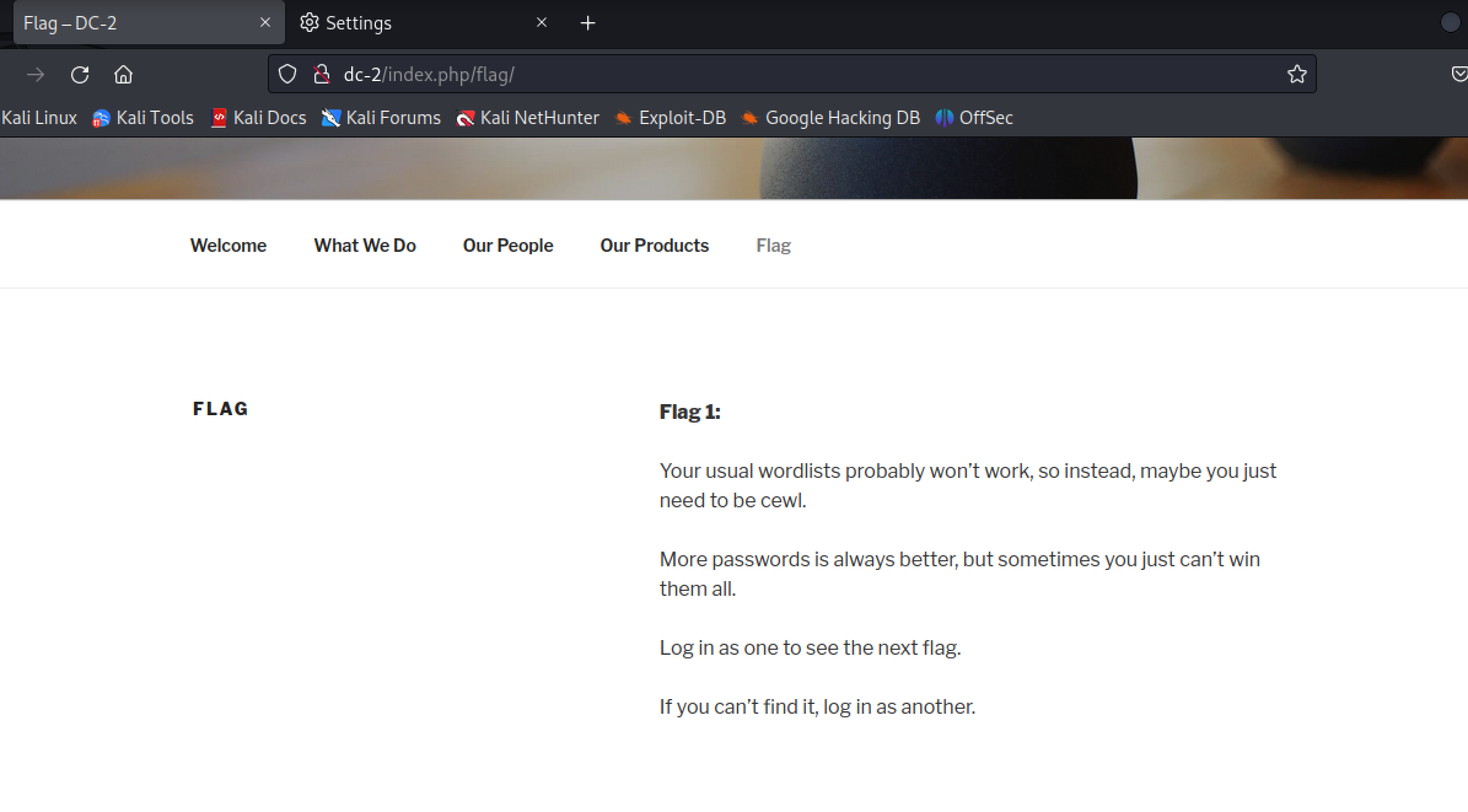Open the Kali Tools bookmark
Screen dimensions: 1468x812
click(x=143, y=117)
